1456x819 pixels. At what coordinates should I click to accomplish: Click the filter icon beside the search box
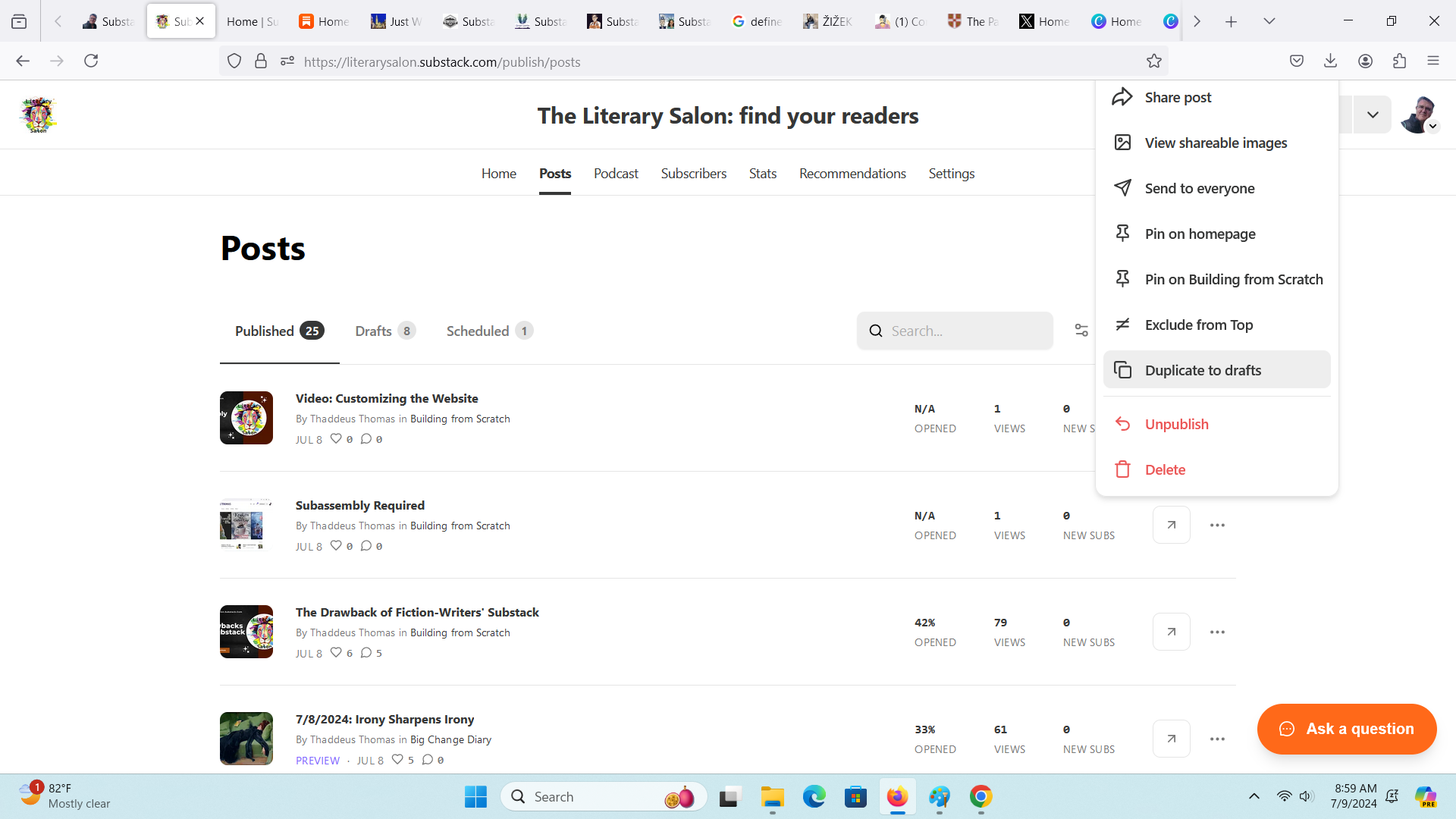tap(1081, 331)
